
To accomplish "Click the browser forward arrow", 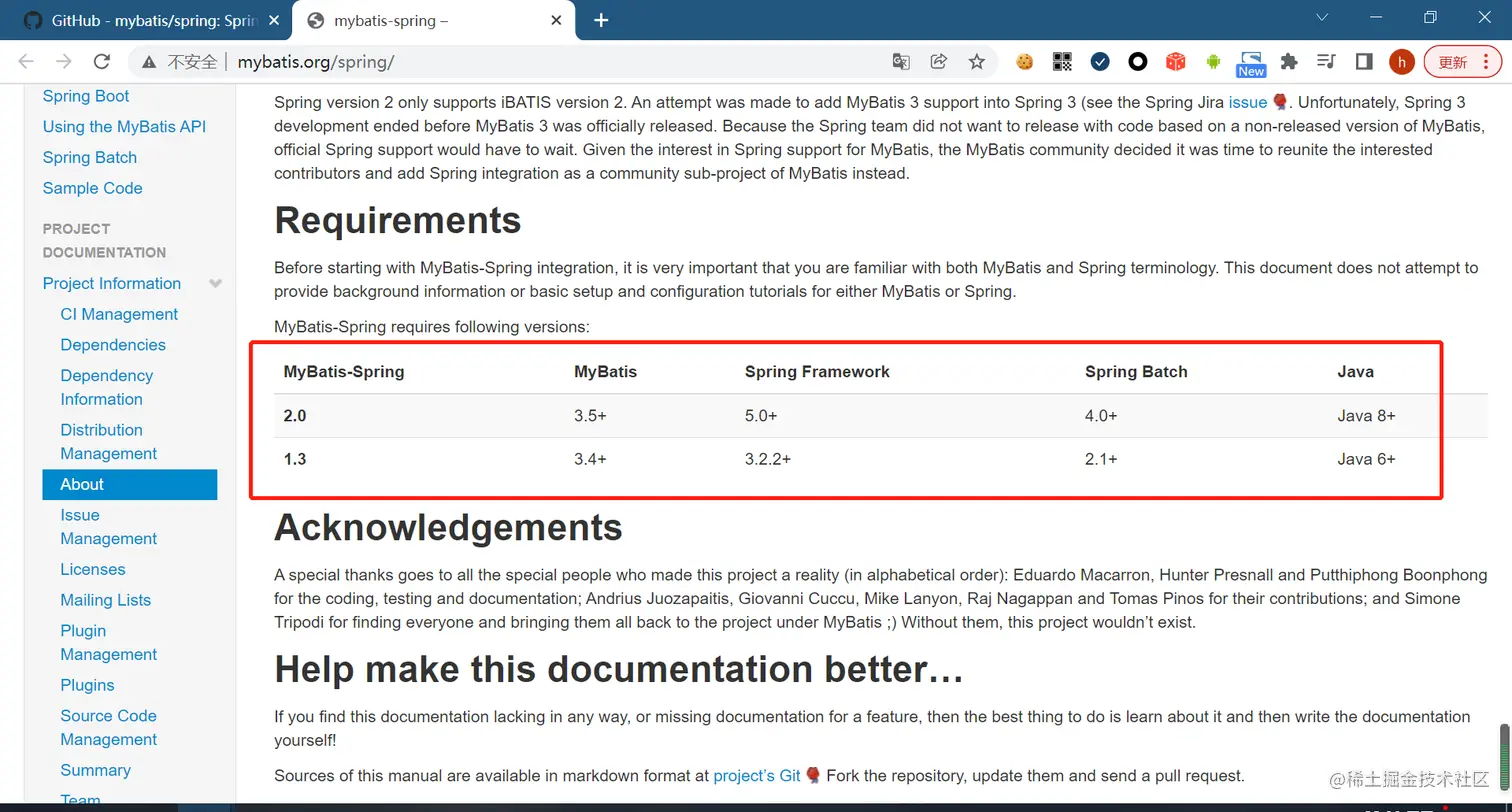I will click(64, 62).
